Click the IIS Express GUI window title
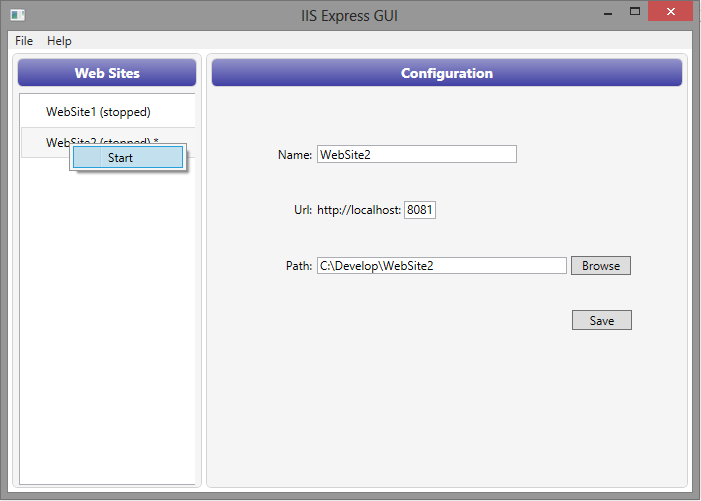 pyautogui.click(x=349, y=16)
